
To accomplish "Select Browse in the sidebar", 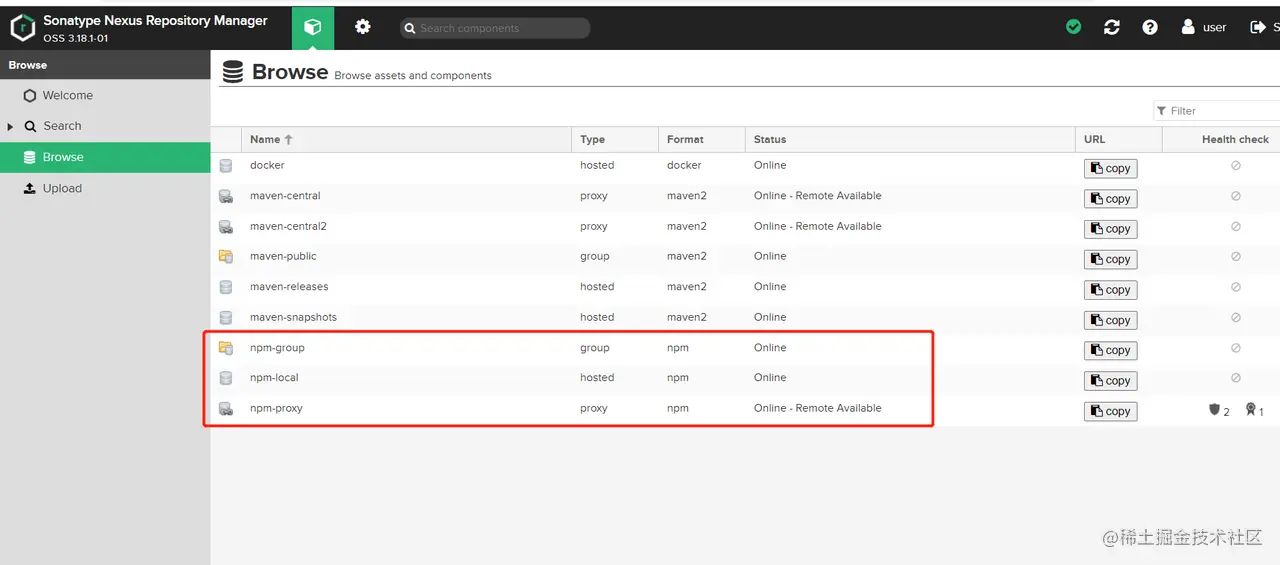I will (105, 157).
